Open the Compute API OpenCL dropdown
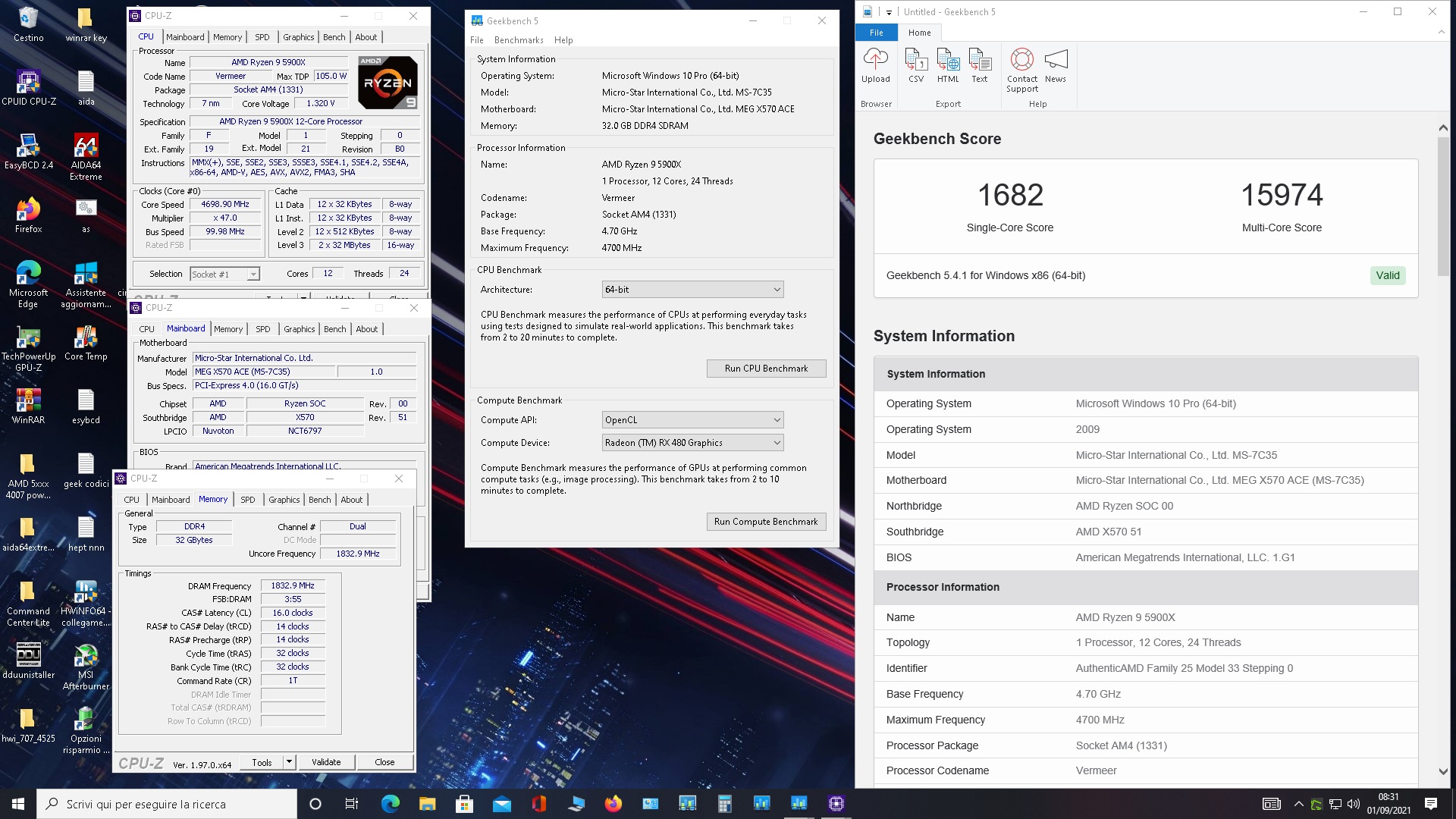The width and height of the screenshot is (1456, 819). (692, 420)
